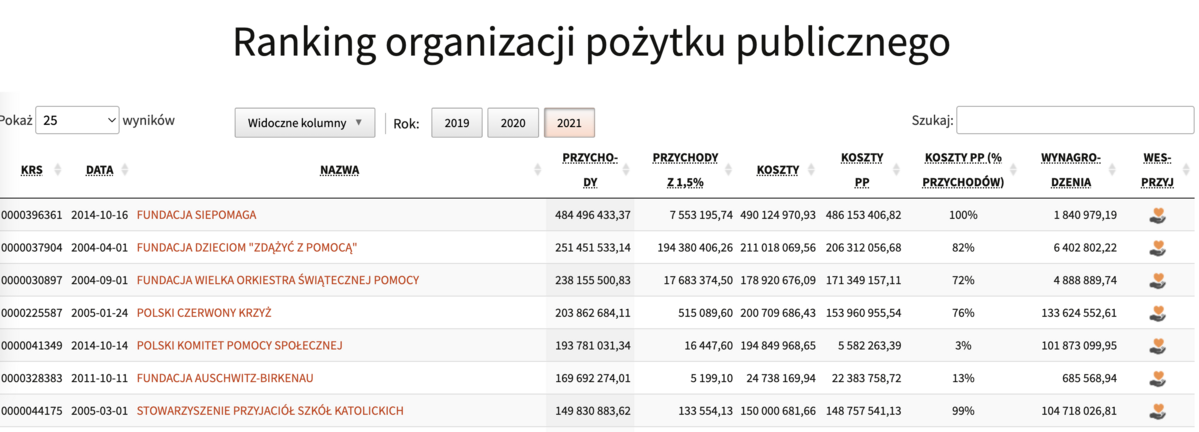The height and width of the screenshot is (432, 1199).
Task: Click the hand-heart icon in Stowarzyszenie Przyjaciół Szkół Katolickich row
Action: click(1158, 410)
